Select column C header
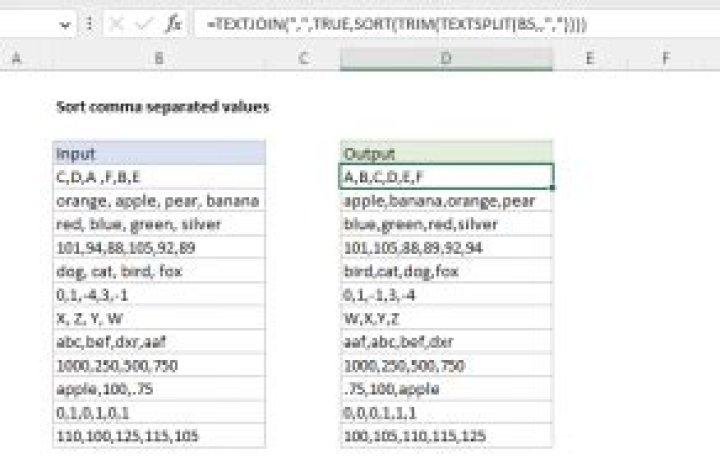Screen dimensions: 720x471 [x=303, y=60]
